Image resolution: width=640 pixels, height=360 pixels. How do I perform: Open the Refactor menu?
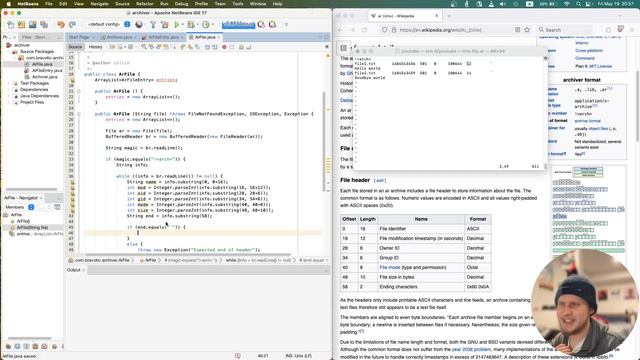144,4
